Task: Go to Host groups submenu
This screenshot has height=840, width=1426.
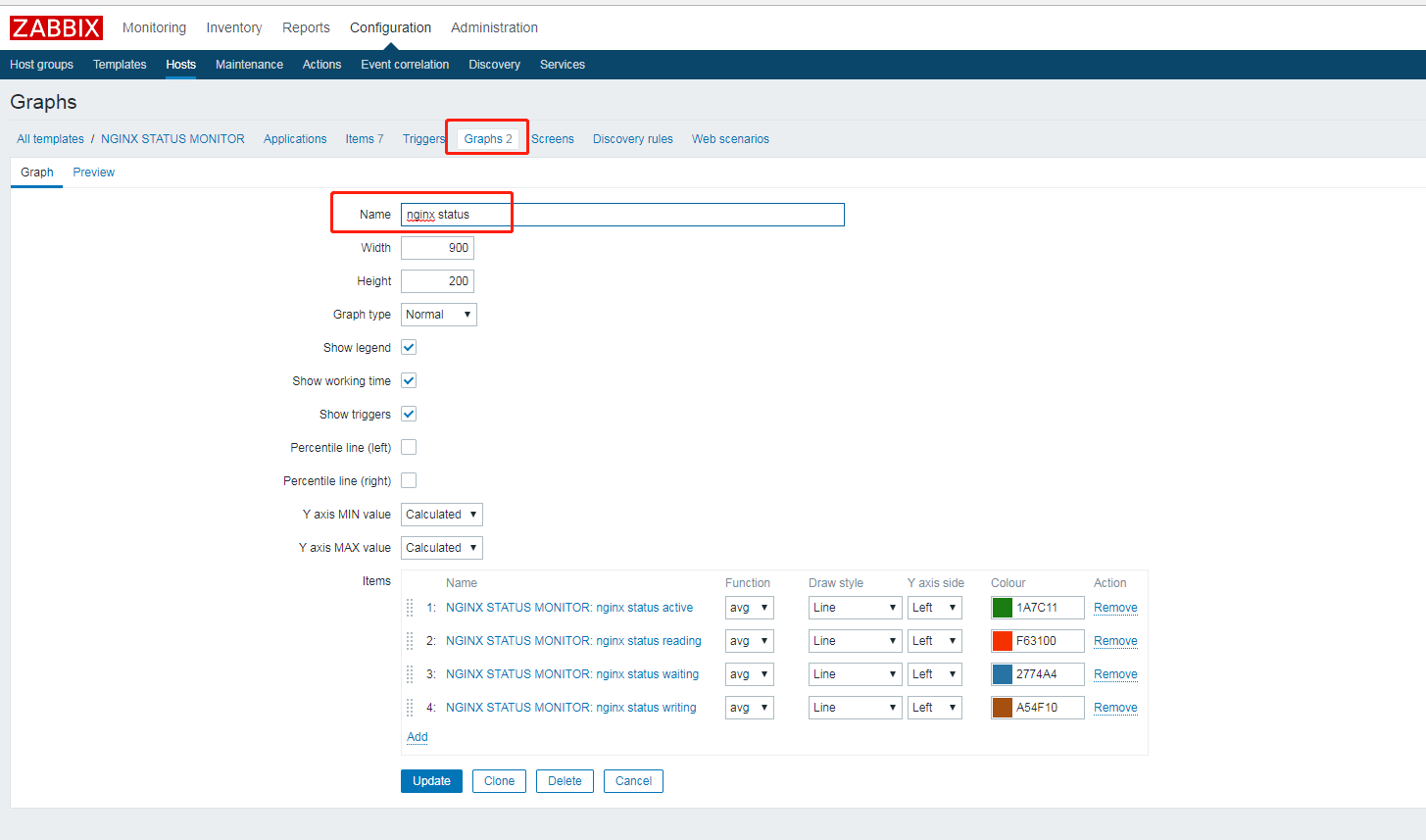Action: (41, 65)
